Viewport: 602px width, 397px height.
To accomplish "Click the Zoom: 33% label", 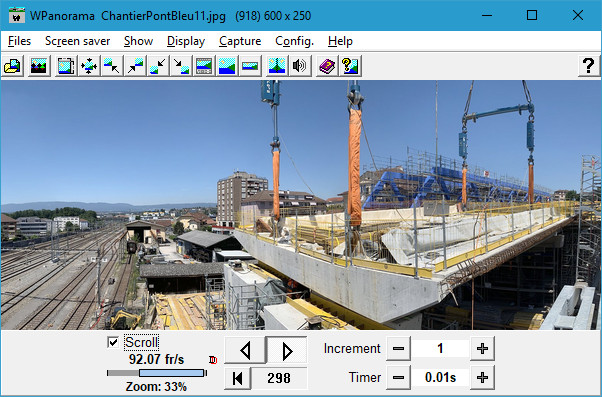I will point(156,386).
